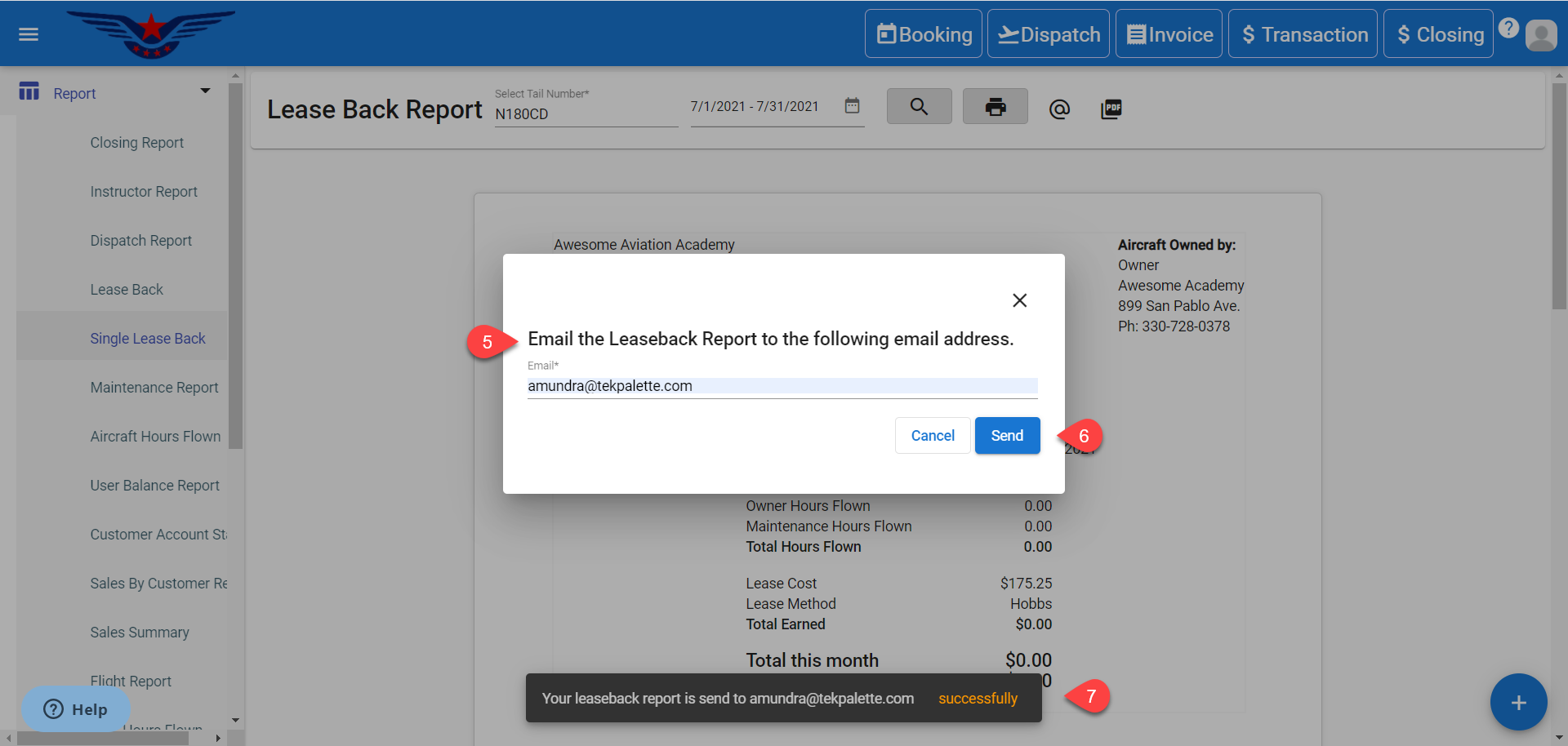Click the question mark help icon

[1508, 28]
